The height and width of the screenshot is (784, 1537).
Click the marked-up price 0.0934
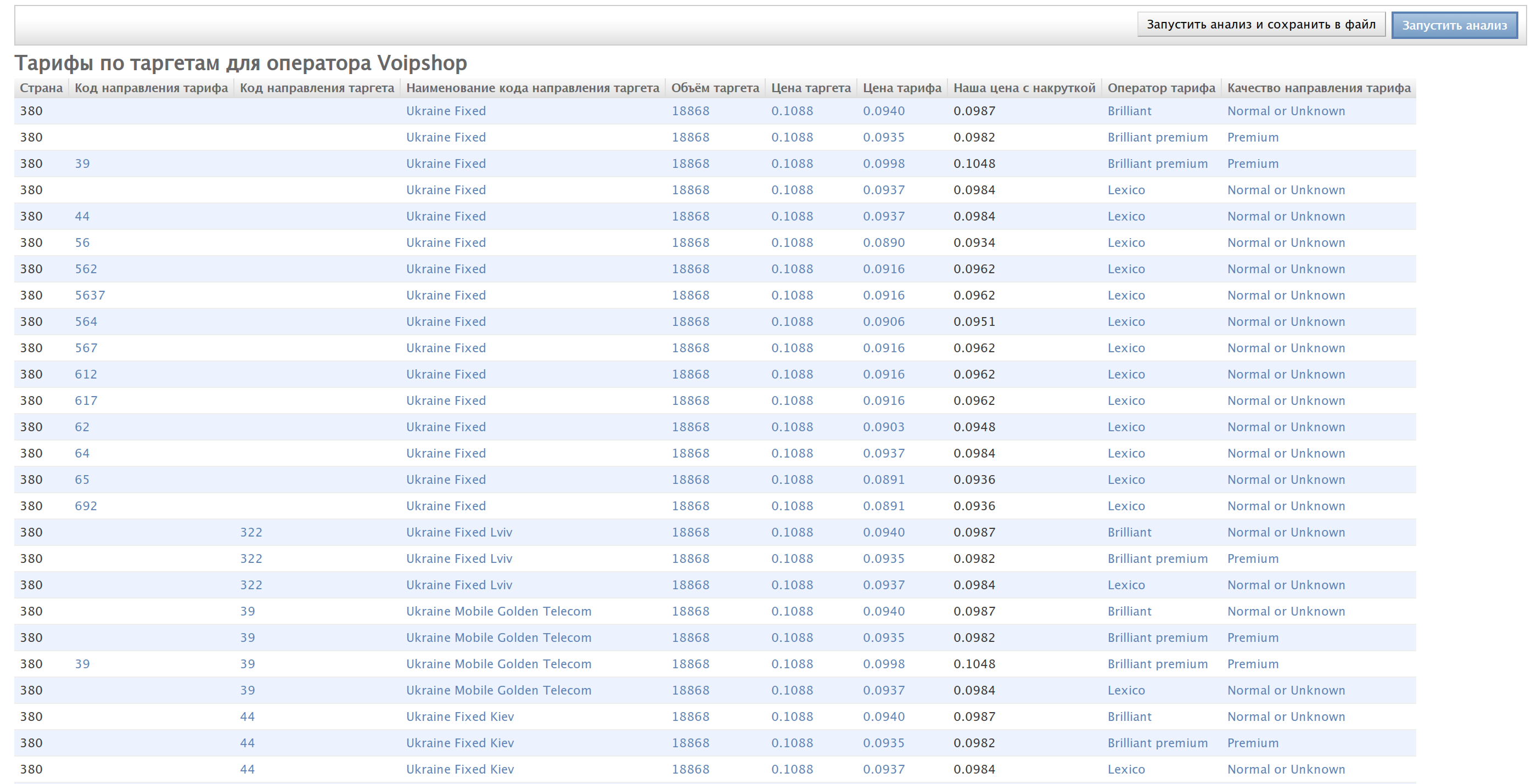tap(974, 242)
